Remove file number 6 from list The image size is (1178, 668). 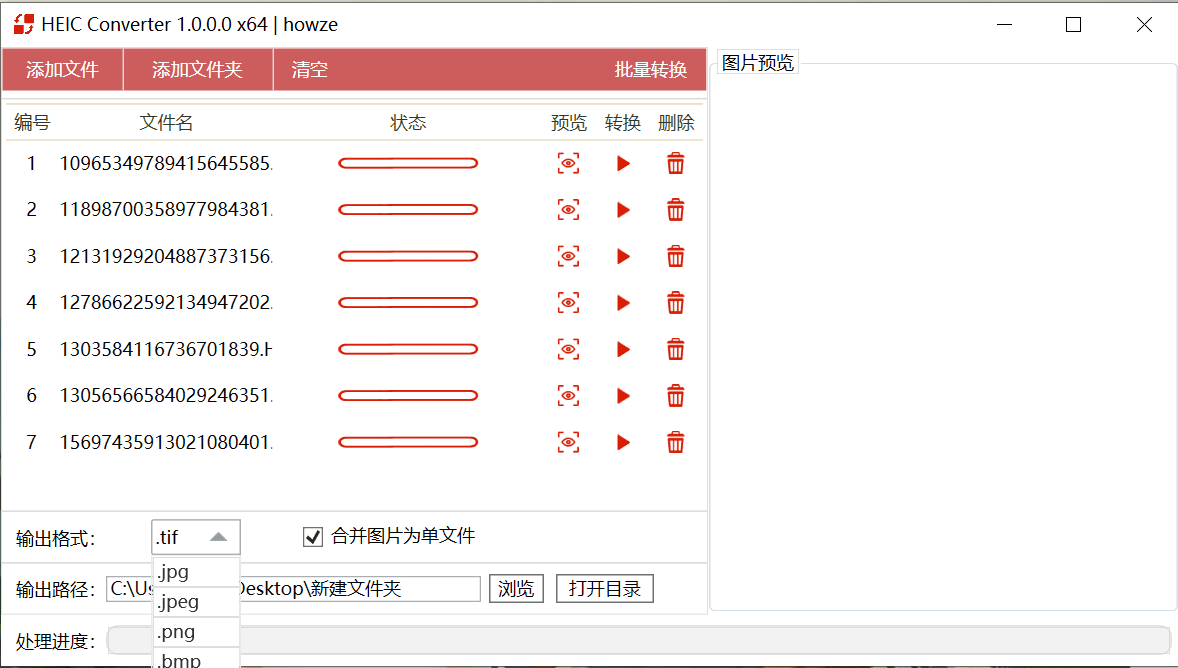tap(676, 396)
